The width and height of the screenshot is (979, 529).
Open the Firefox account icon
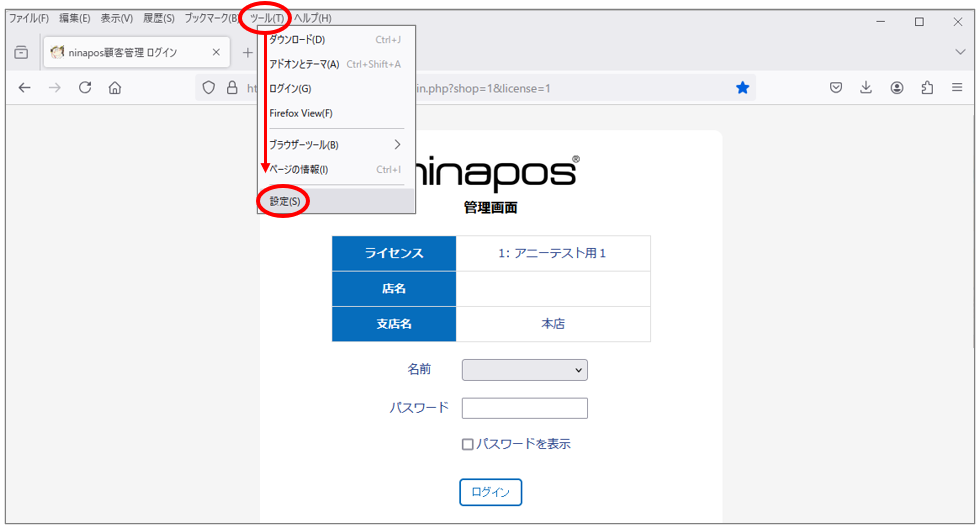[897, 88]
